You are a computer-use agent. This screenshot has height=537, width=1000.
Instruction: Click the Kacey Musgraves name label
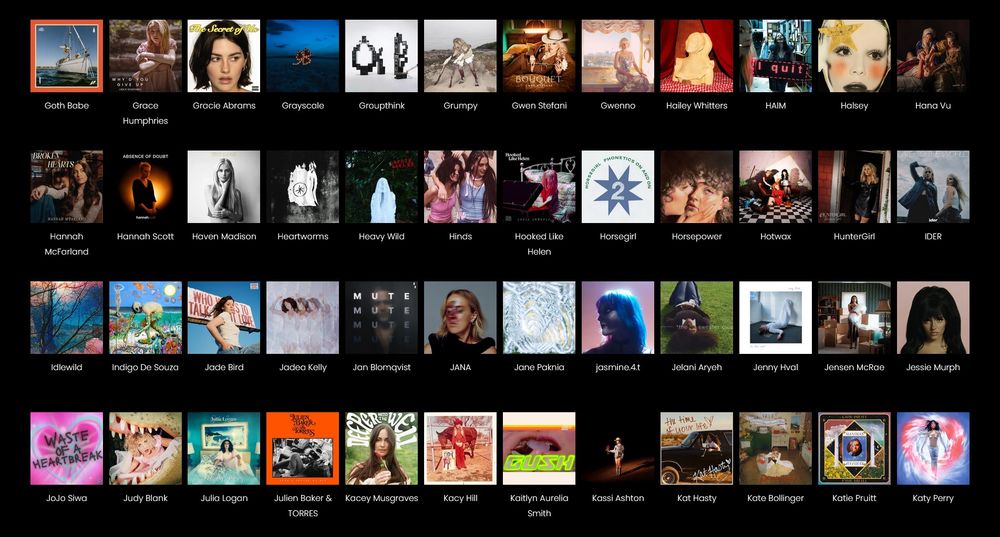(381, 497)
